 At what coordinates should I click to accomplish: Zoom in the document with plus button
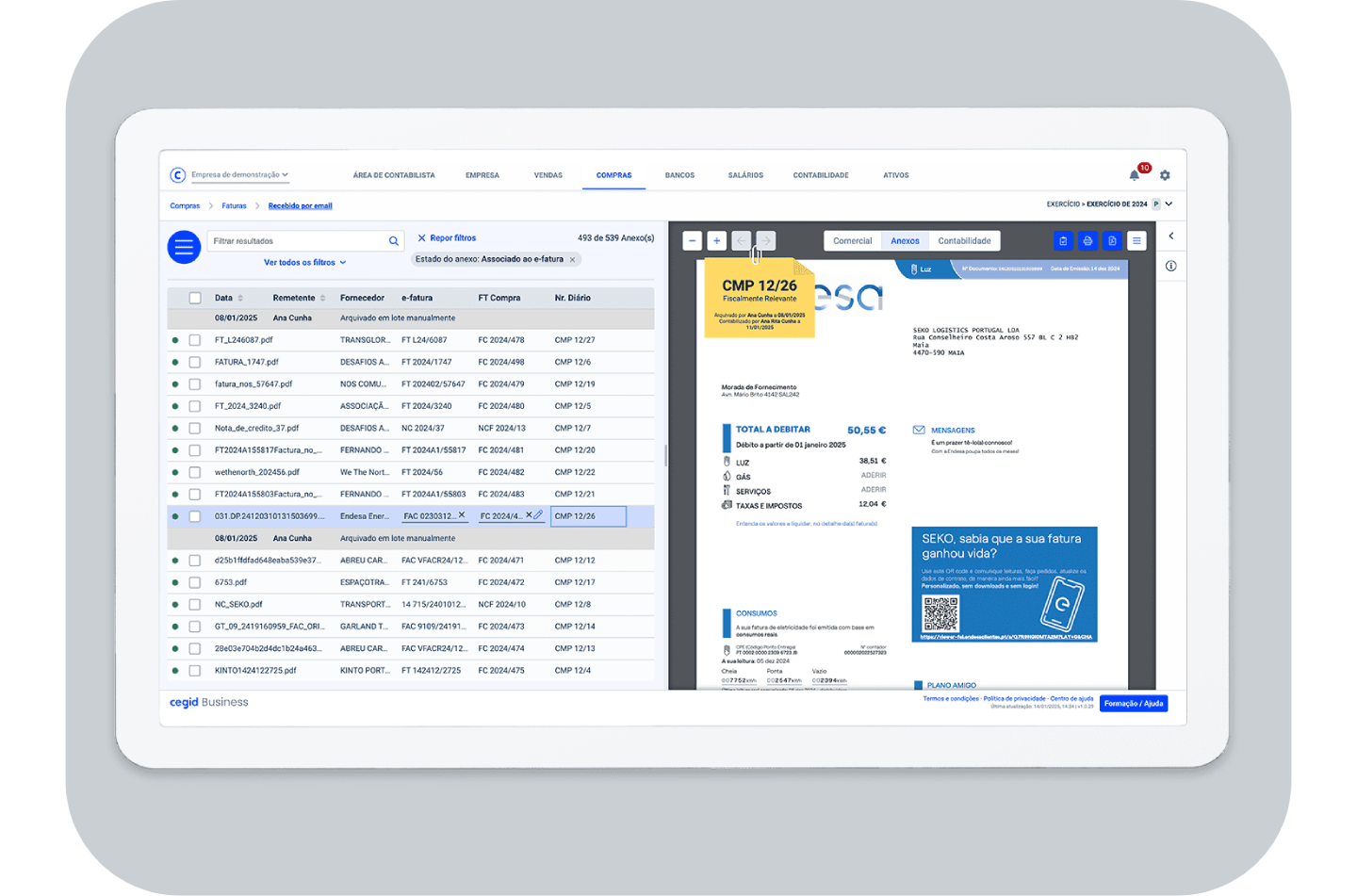point(716,241)
